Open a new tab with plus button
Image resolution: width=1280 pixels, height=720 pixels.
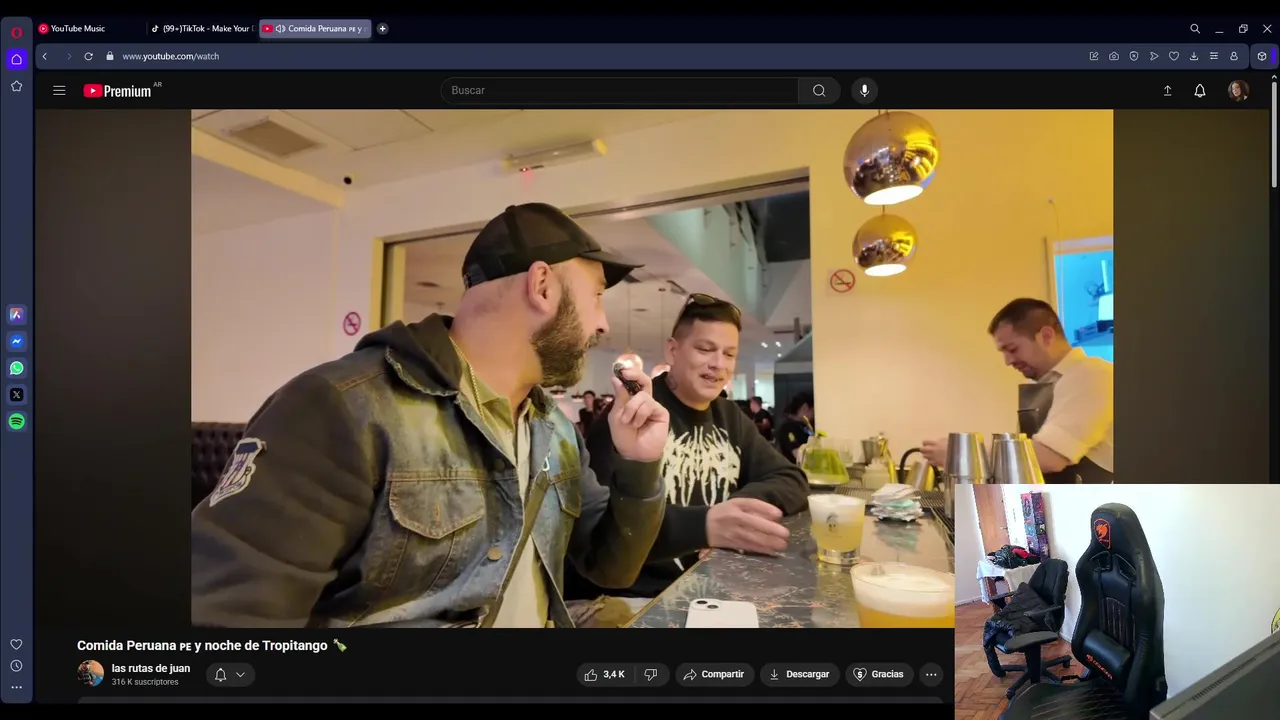pyautogui.click(x=382, y=29)
